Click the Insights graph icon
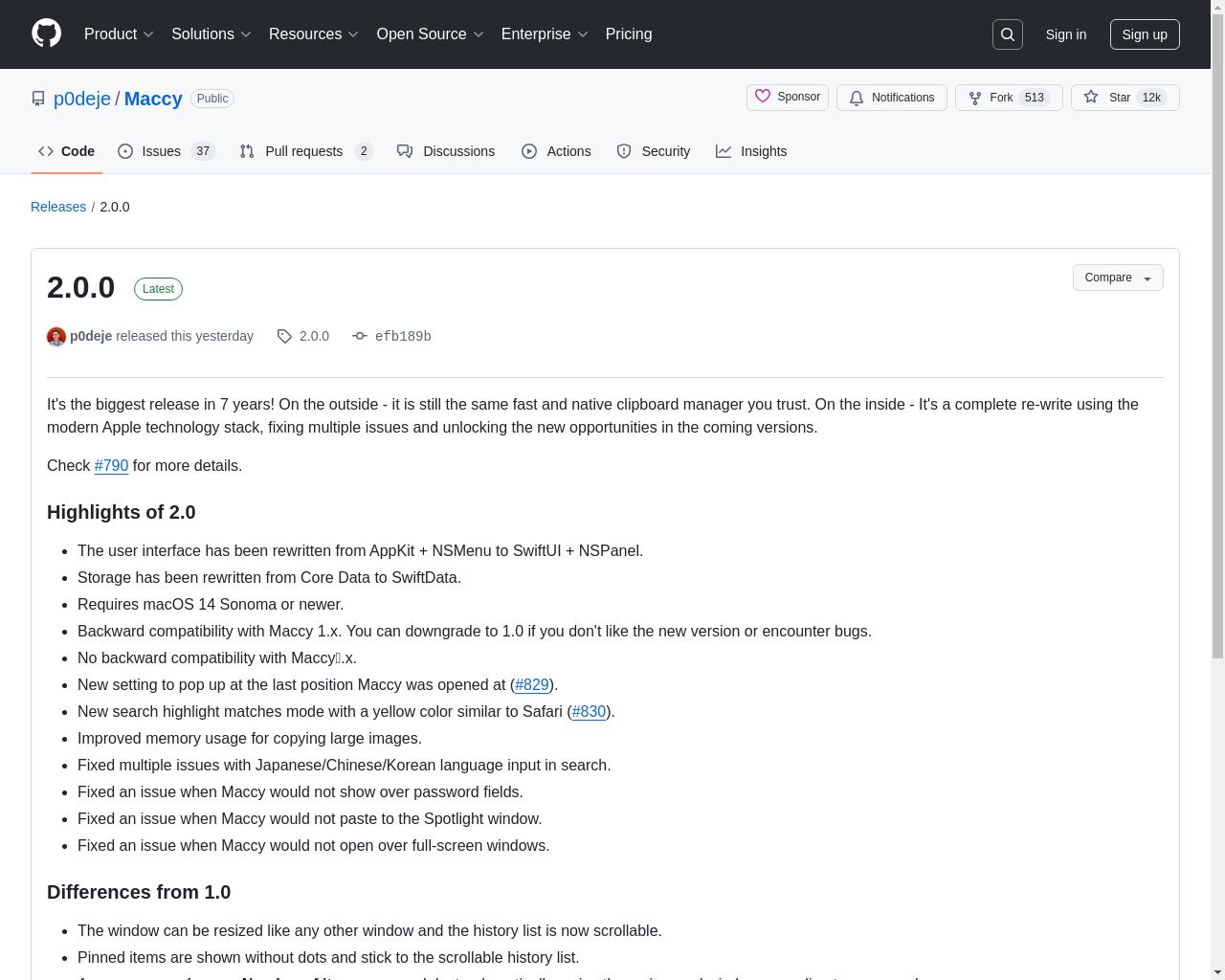 724,151
